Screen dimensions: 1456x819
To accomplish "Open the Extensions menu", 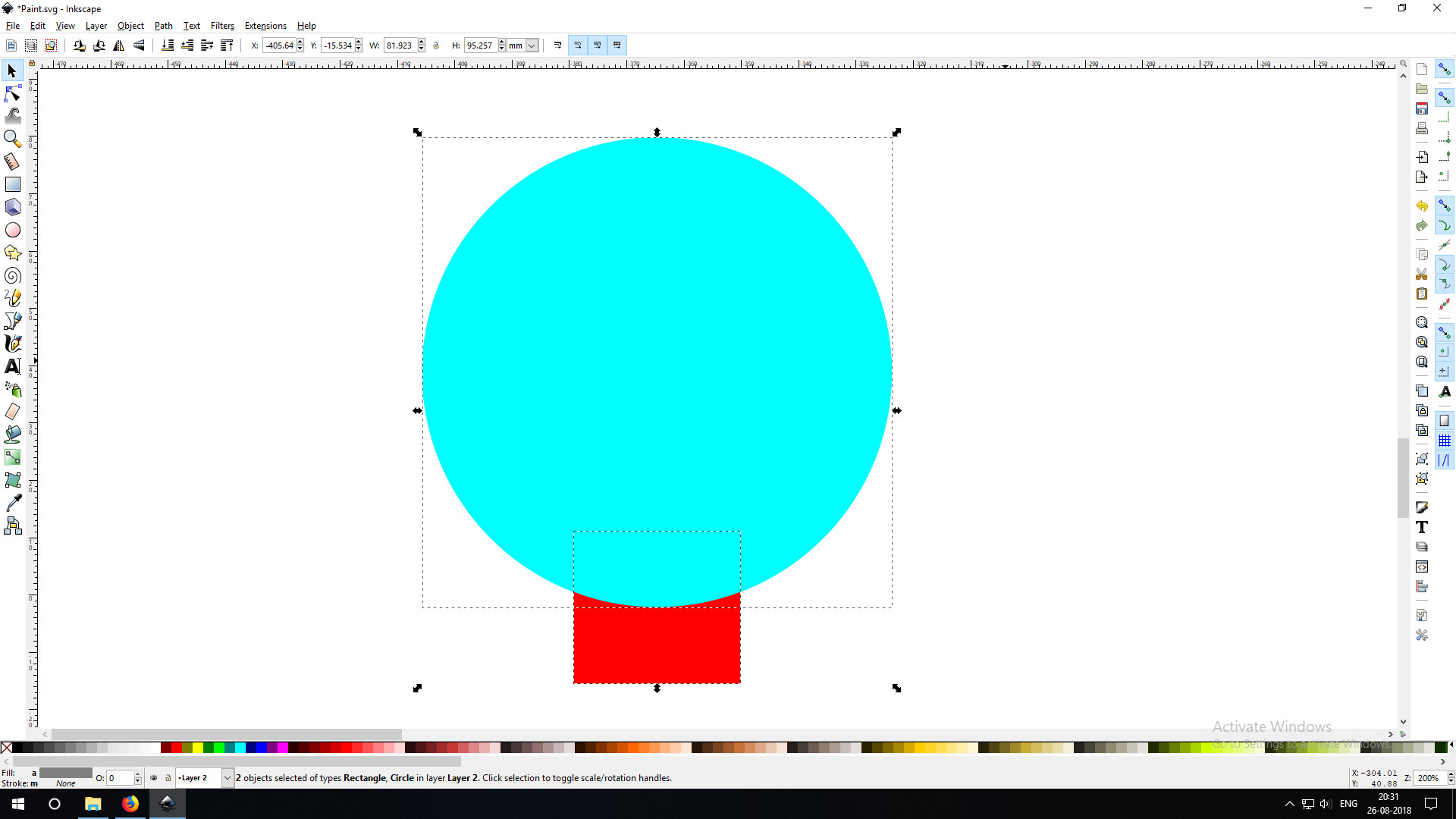I will pyautogui.click(x=265, y=26).
